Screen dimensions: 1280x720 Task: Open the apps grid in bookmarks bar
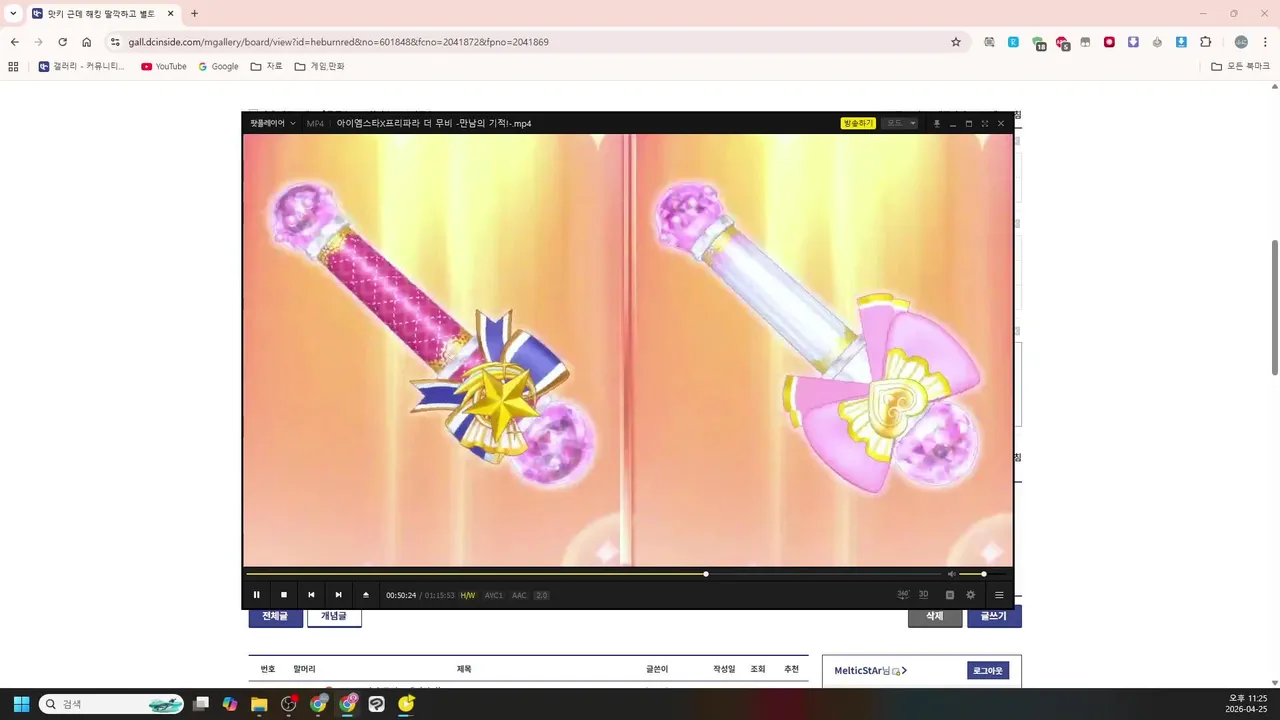(13, 66)
